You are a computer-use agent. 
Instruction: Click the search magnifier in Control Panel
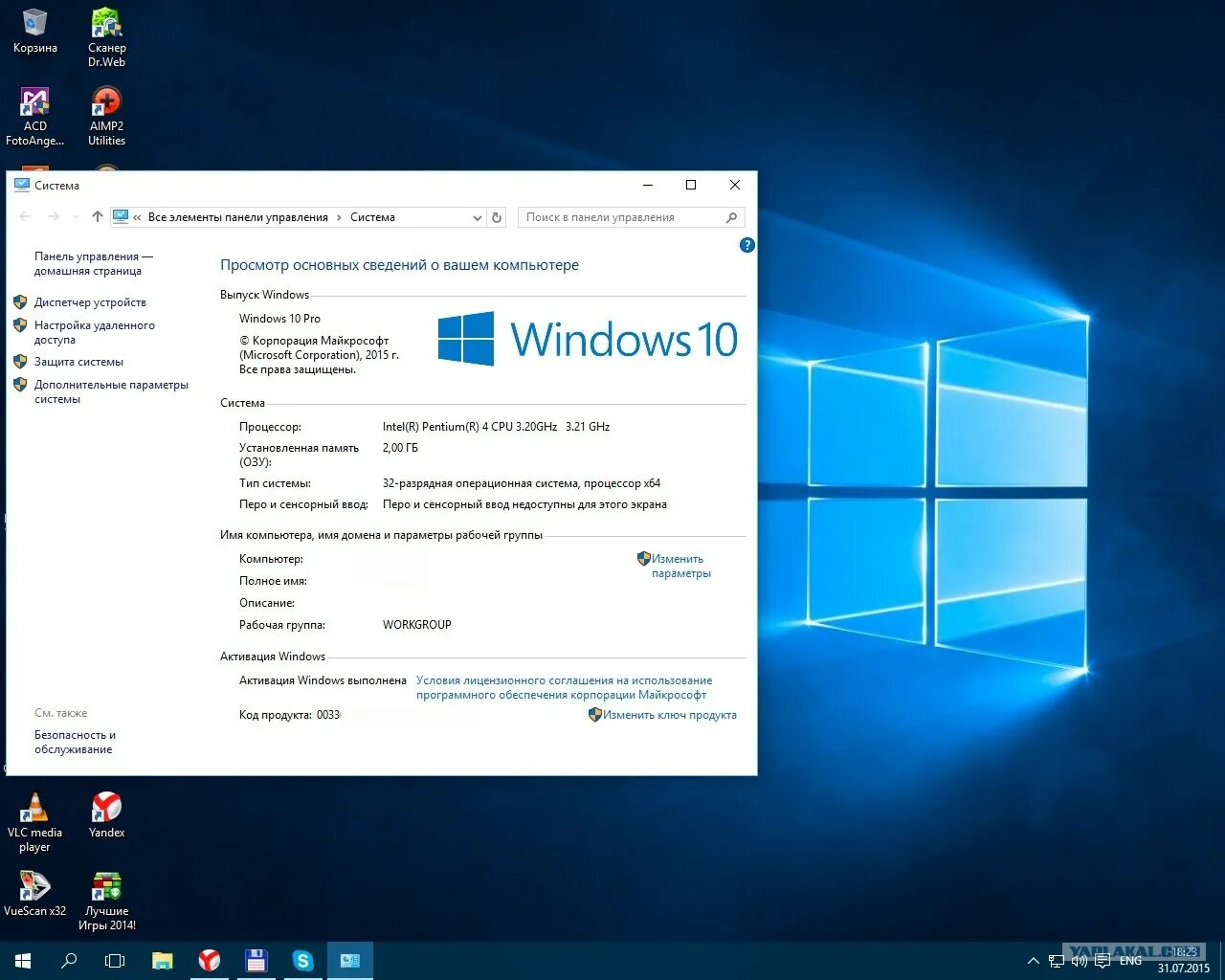point(732,217)
